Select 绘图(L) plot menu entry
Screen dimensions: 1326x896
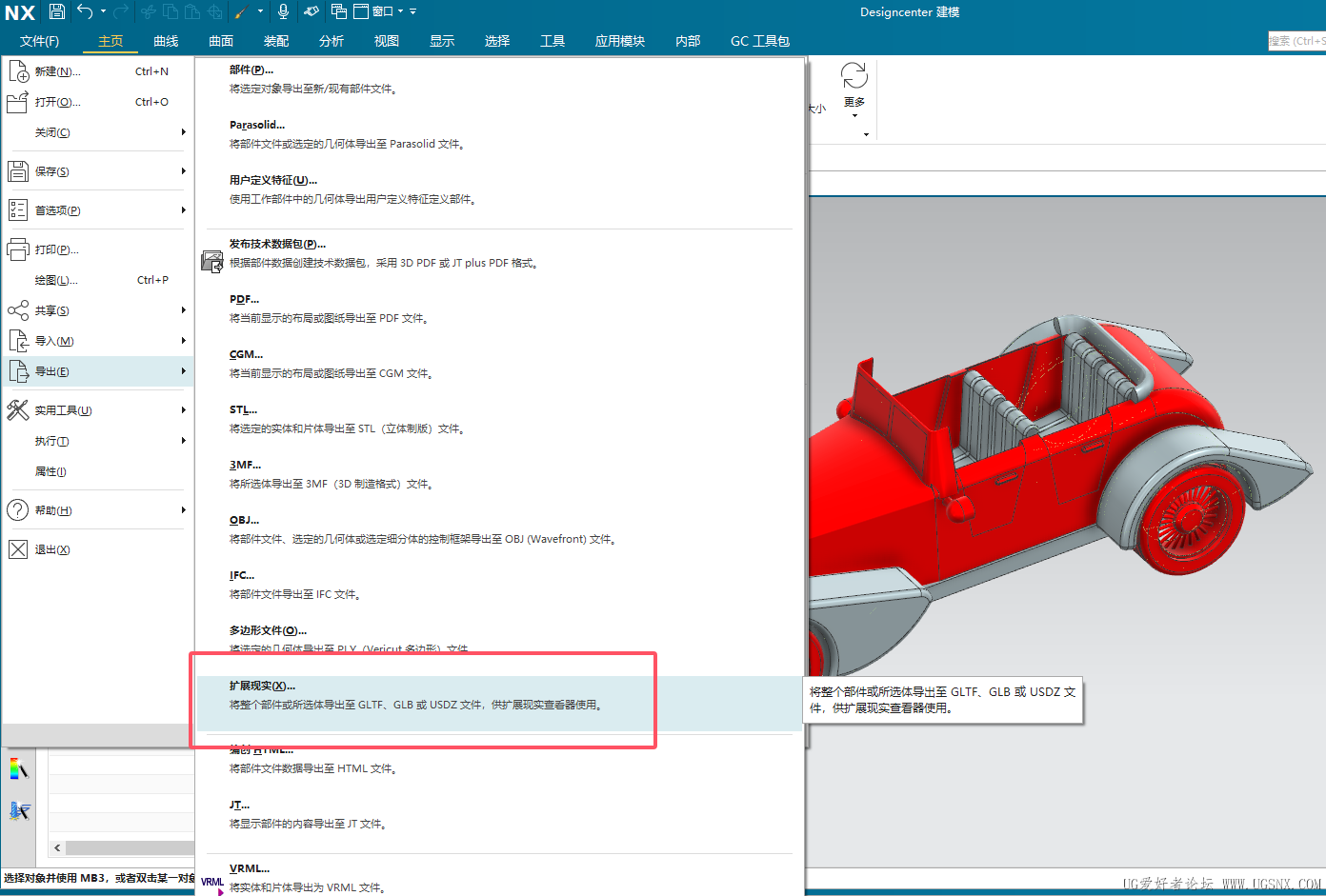97,280
